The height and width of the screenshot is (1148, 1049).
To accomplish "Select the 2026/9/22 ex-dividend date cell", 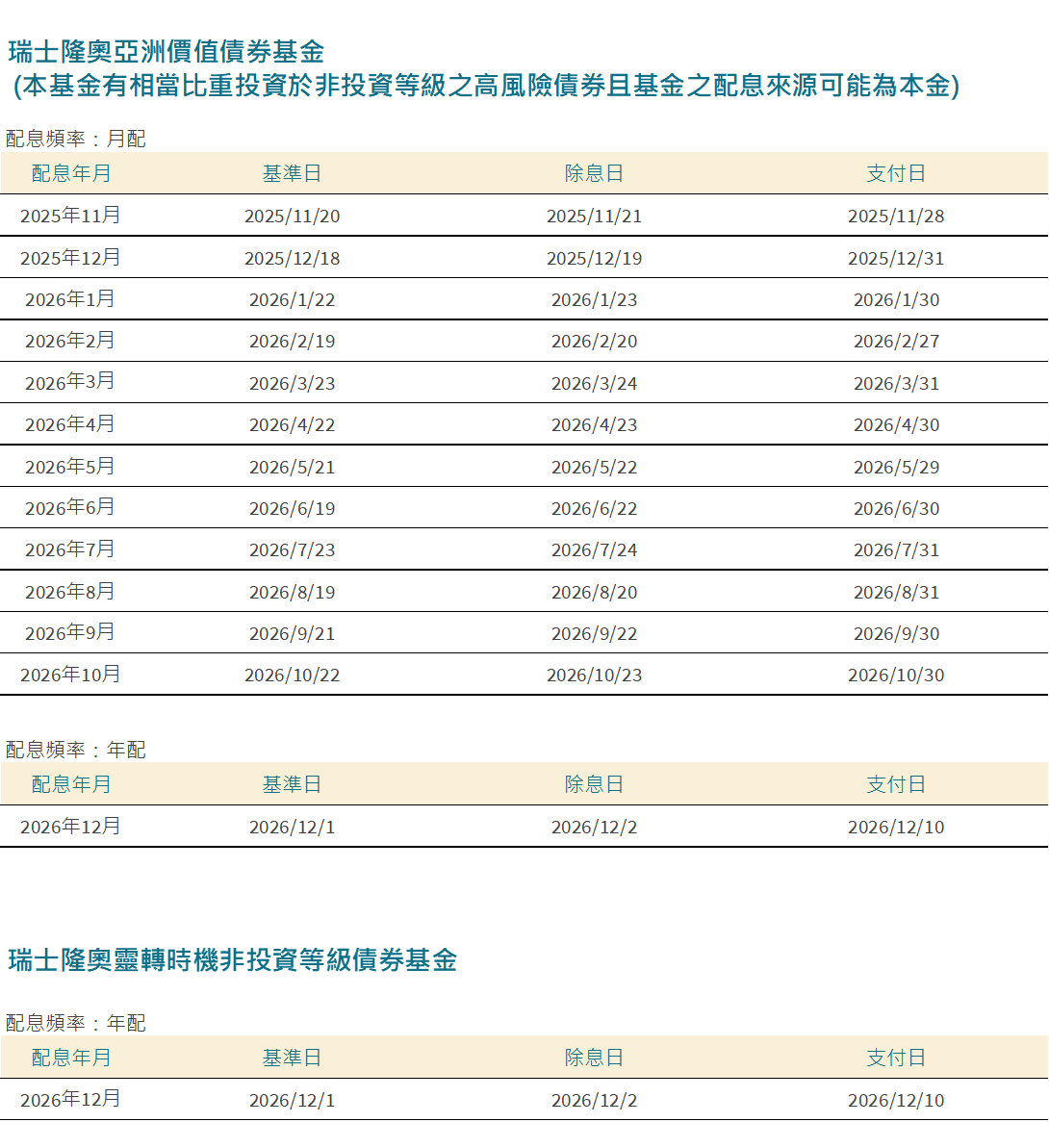I will 594,633.
